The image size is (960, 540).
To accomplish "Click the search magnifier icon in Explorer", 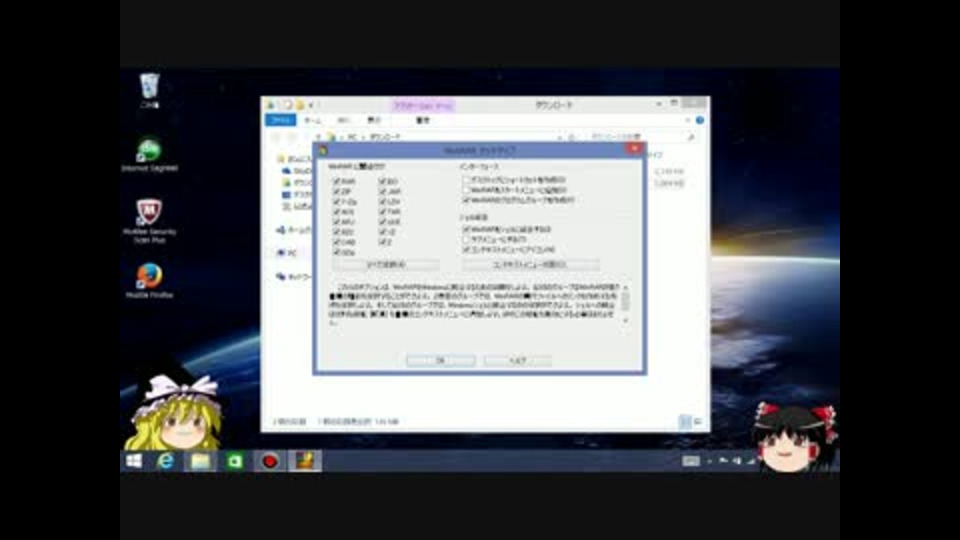I will pos(691,137).
